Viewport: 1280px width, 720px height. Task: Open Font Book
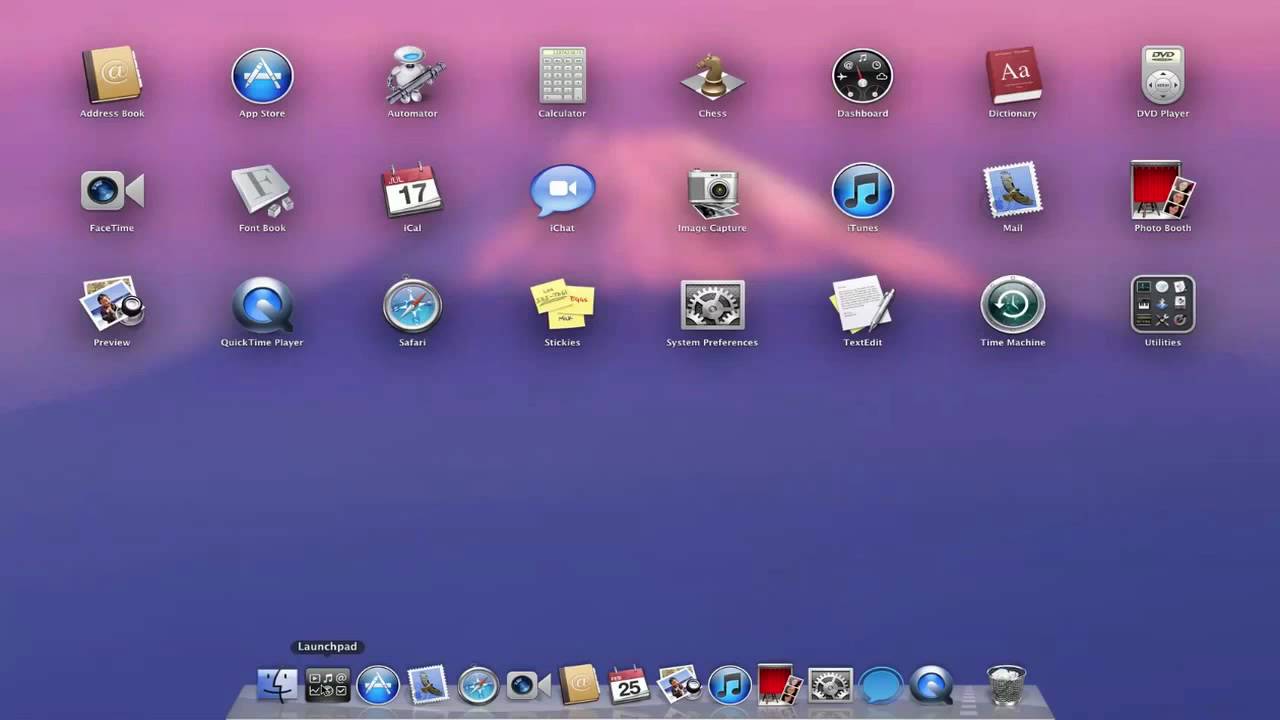(x=262, y=191)
